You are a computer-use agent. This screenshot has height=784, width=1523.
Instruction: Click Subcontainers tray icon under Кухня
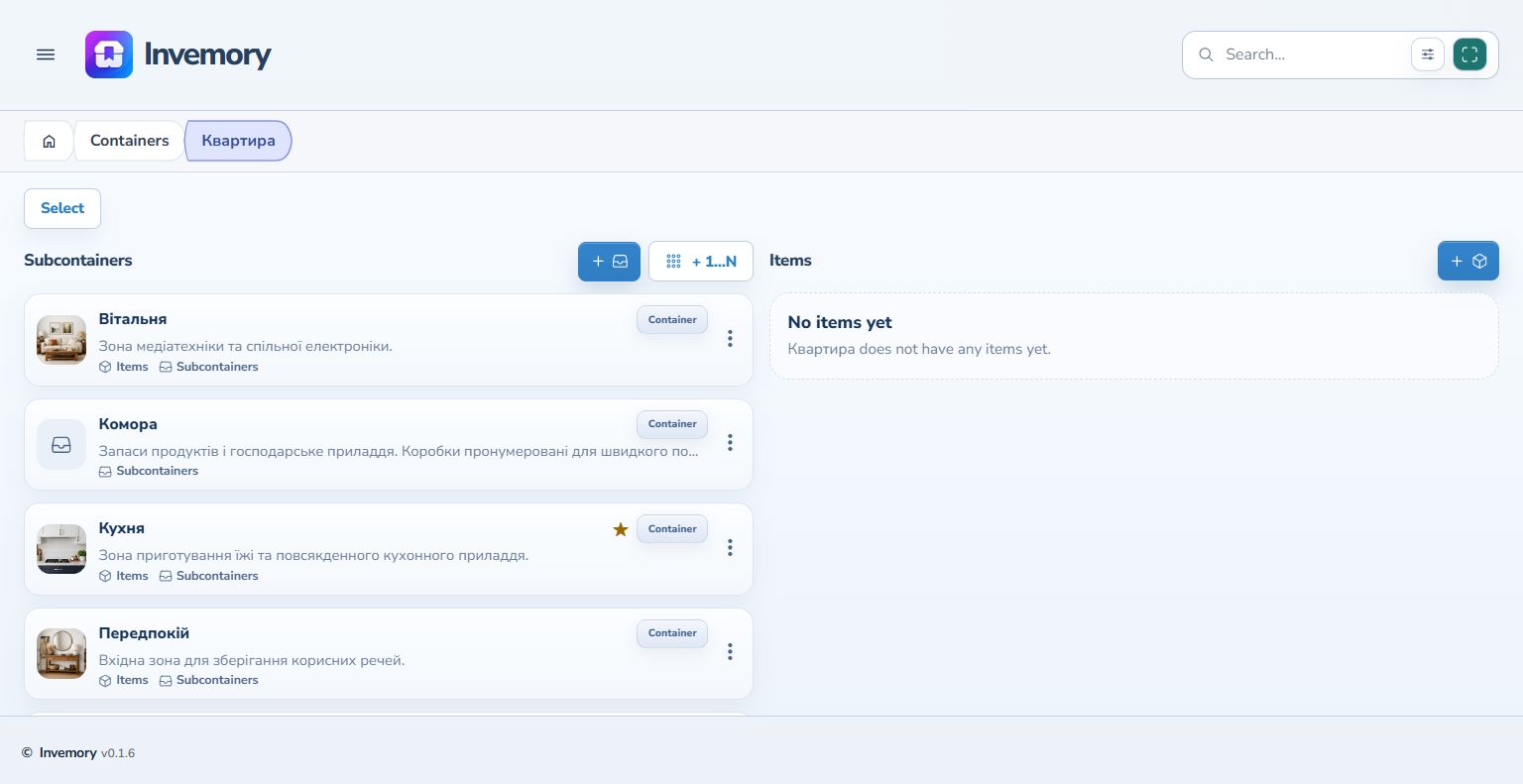166,576
